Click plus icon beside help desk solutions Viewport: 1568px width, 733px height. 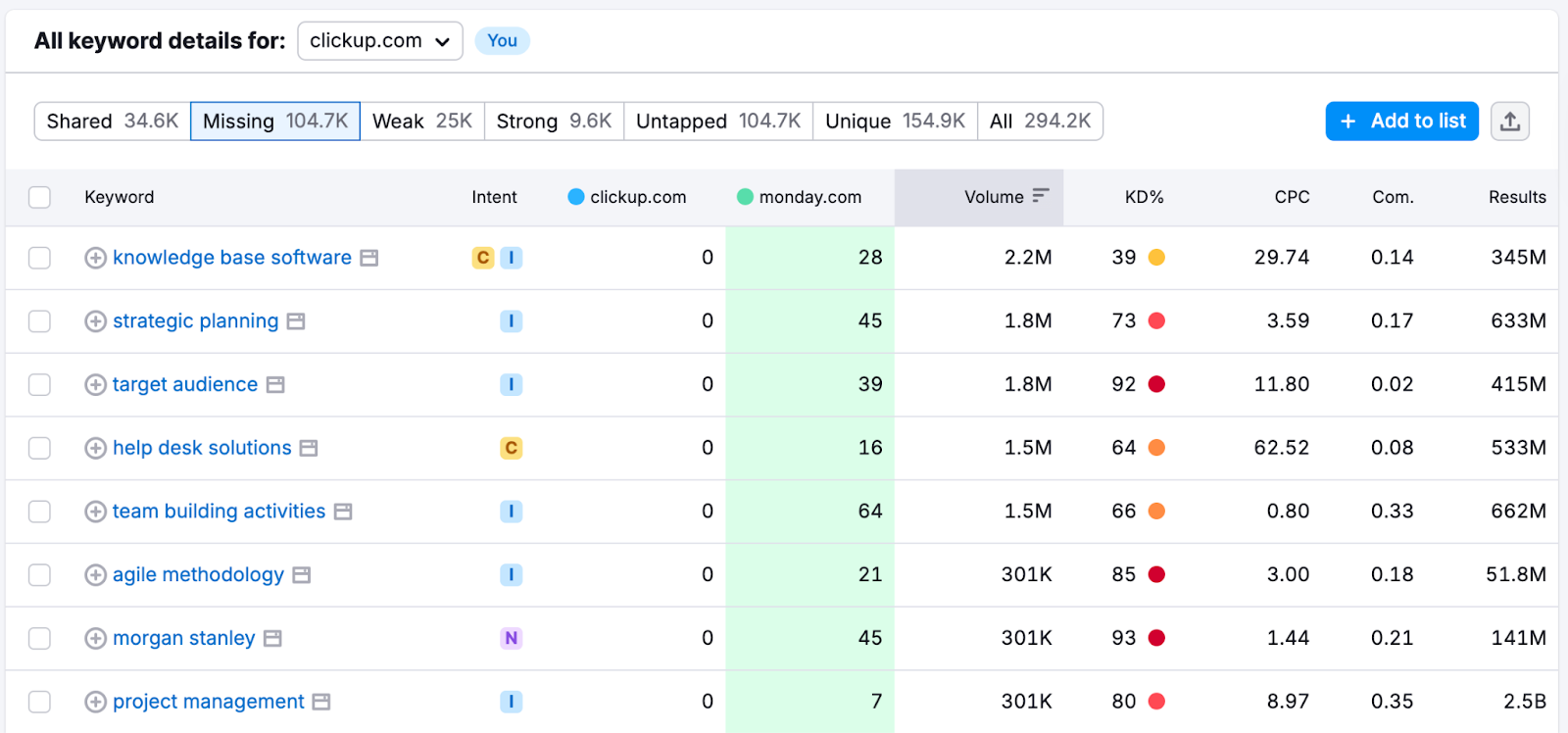pyautogui.click(x=95, y=448)
